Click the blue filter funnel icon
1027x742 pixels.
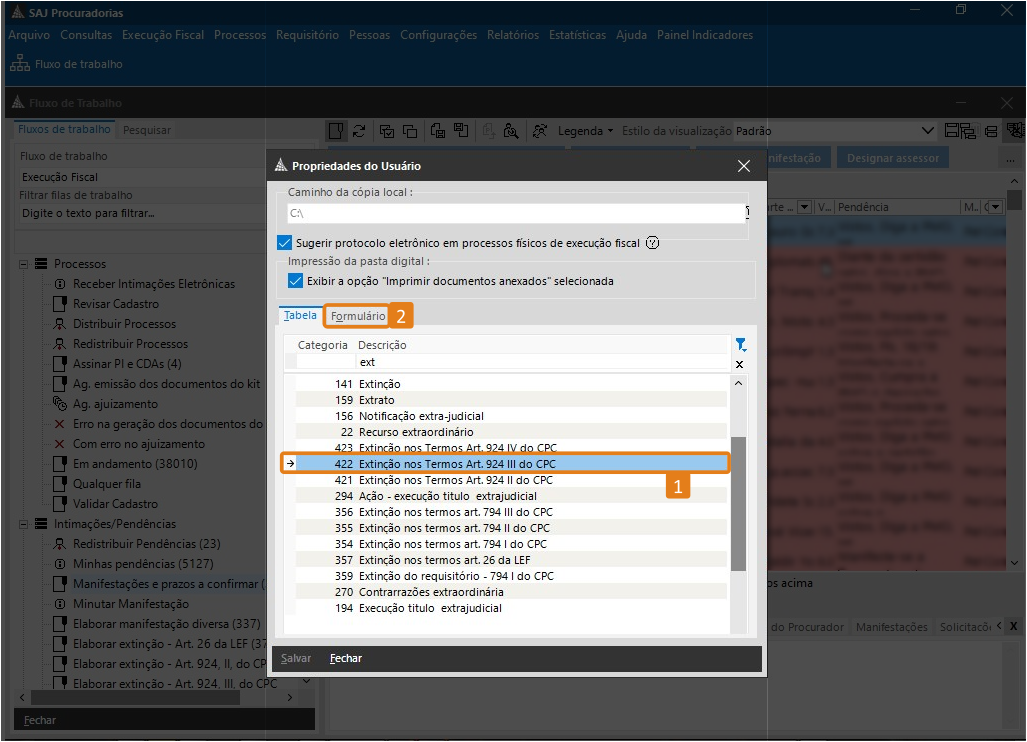tap(740, 345)
